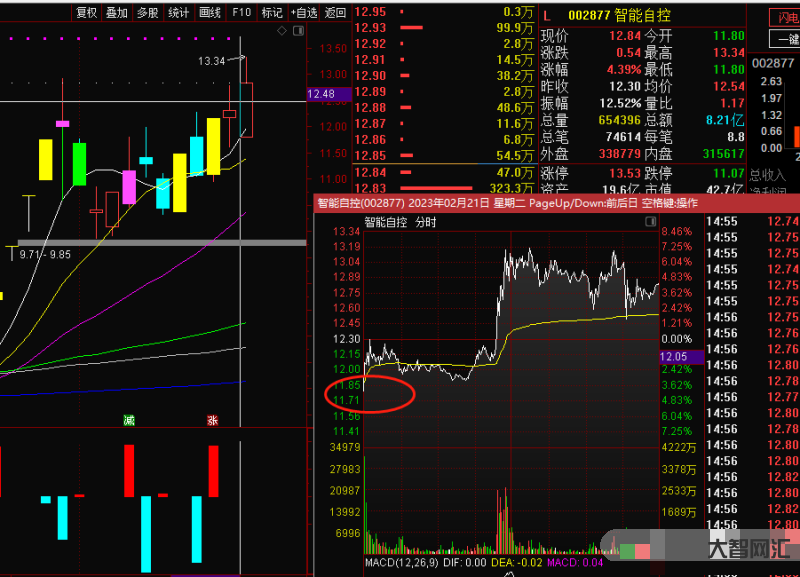
Task: Open F10 company information
Action: coord(241,13)
